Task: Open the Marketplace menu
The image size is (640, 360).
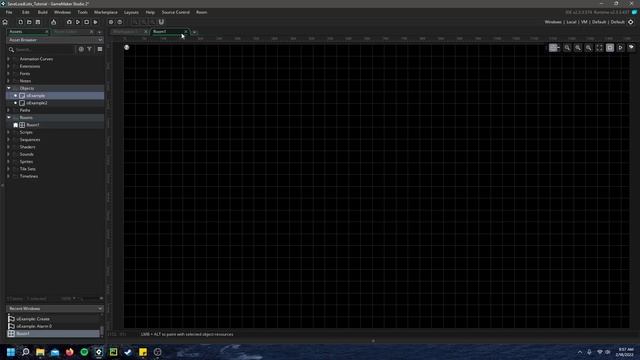Action: (106, 12)
